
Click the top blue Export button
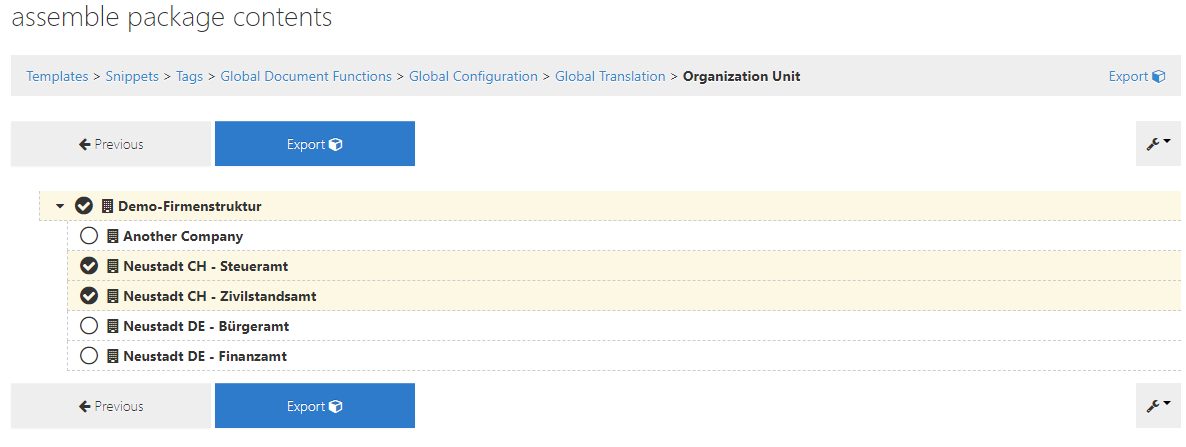(315, 144)
